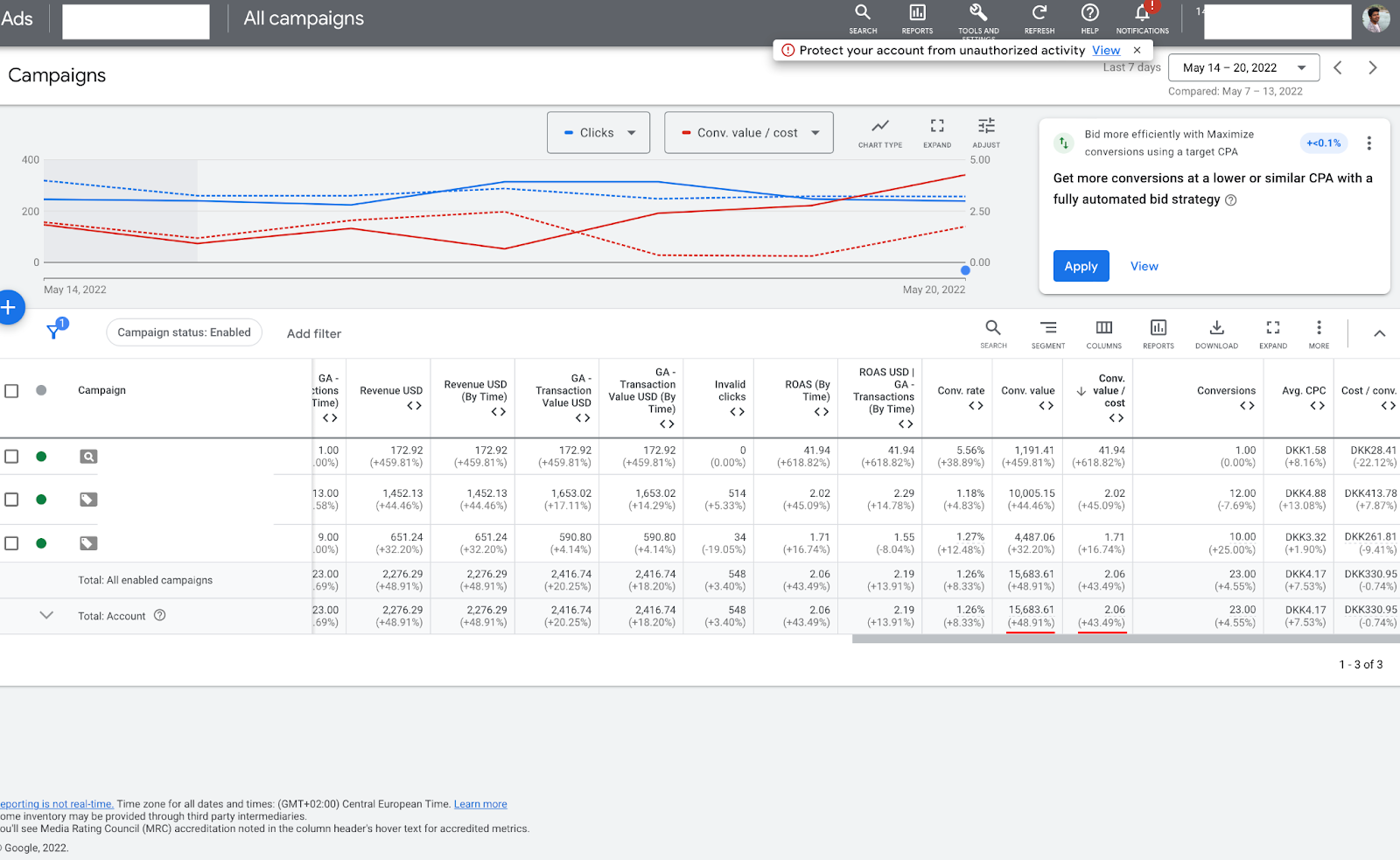The height and width of the screenshot is (860, 1400).
Task: Click the Adjust chart settings icon
Action: click(x=986, y=126)
